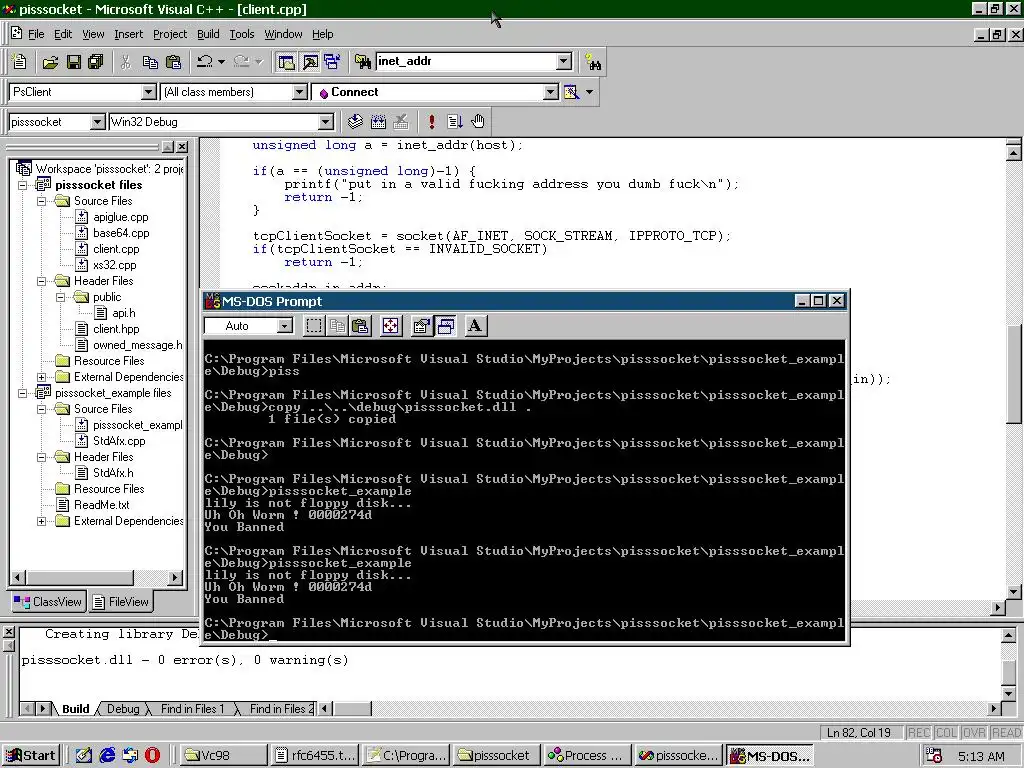The height and width of the screenshot is (768, 1024).
Task: Click workspace tree horizontal scrollbar right arrow
Action: (174, 577)
